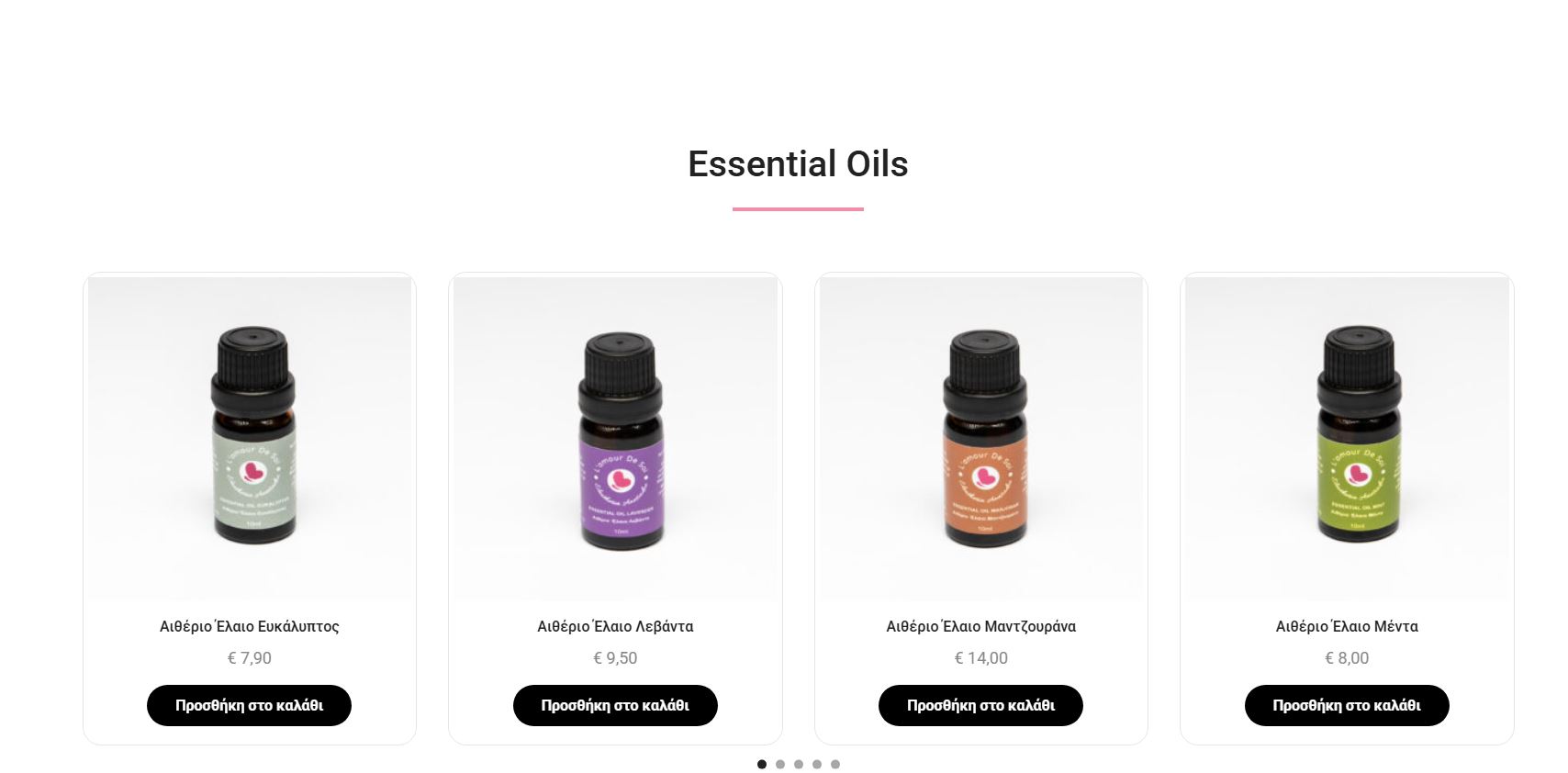Click the € 7,90 Eucalyptus price
Viewport: 1568px width, 773px height.
point(250,658)
